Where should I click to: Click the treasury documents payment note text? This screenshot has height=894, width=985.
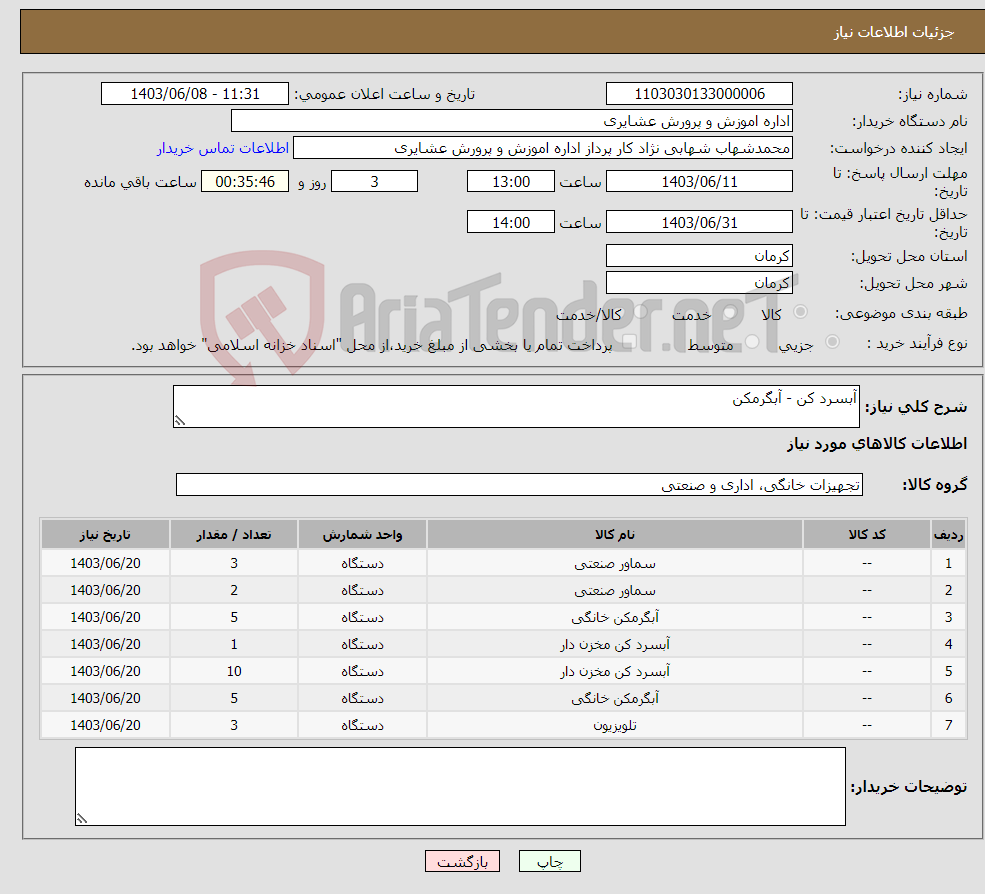click(371, 346)
